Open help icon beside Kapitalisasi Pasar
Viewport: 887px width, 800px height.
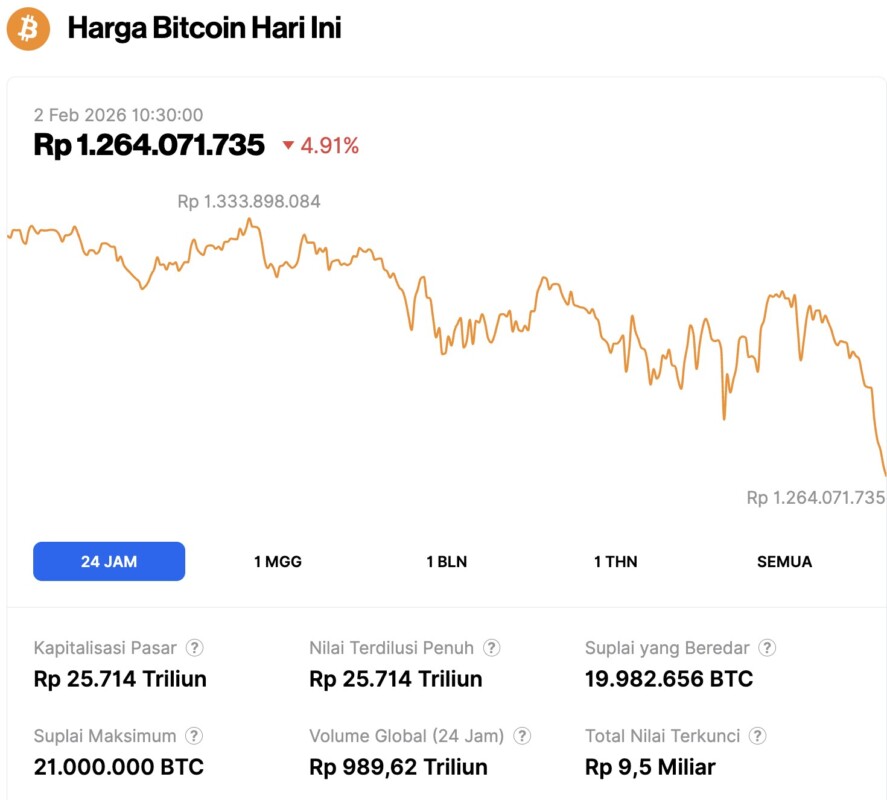[x=196, y=648]
